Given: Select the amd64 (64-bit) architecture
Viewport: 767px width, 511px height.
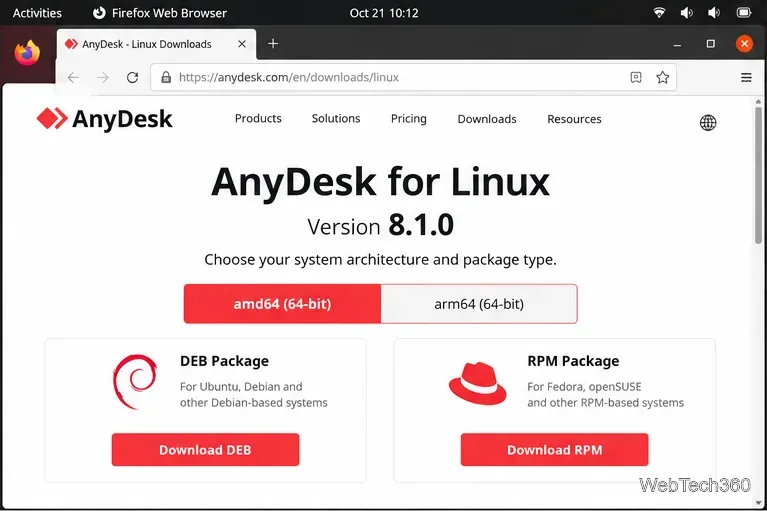Looking at the screenshot, I should 282,304.
